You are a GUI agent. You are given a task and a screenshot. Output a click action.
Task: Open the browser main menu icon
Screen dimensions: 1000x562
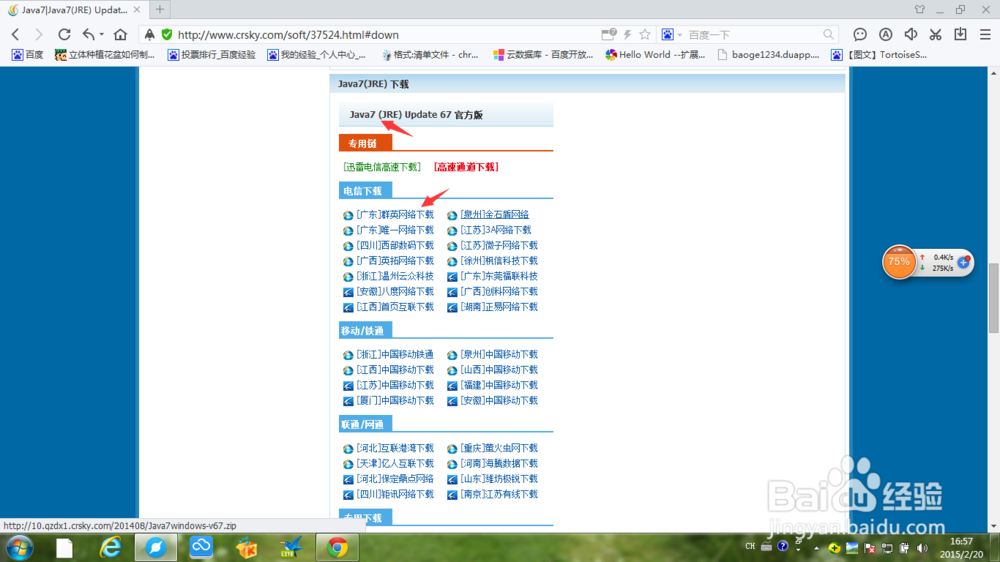point(985,34)
